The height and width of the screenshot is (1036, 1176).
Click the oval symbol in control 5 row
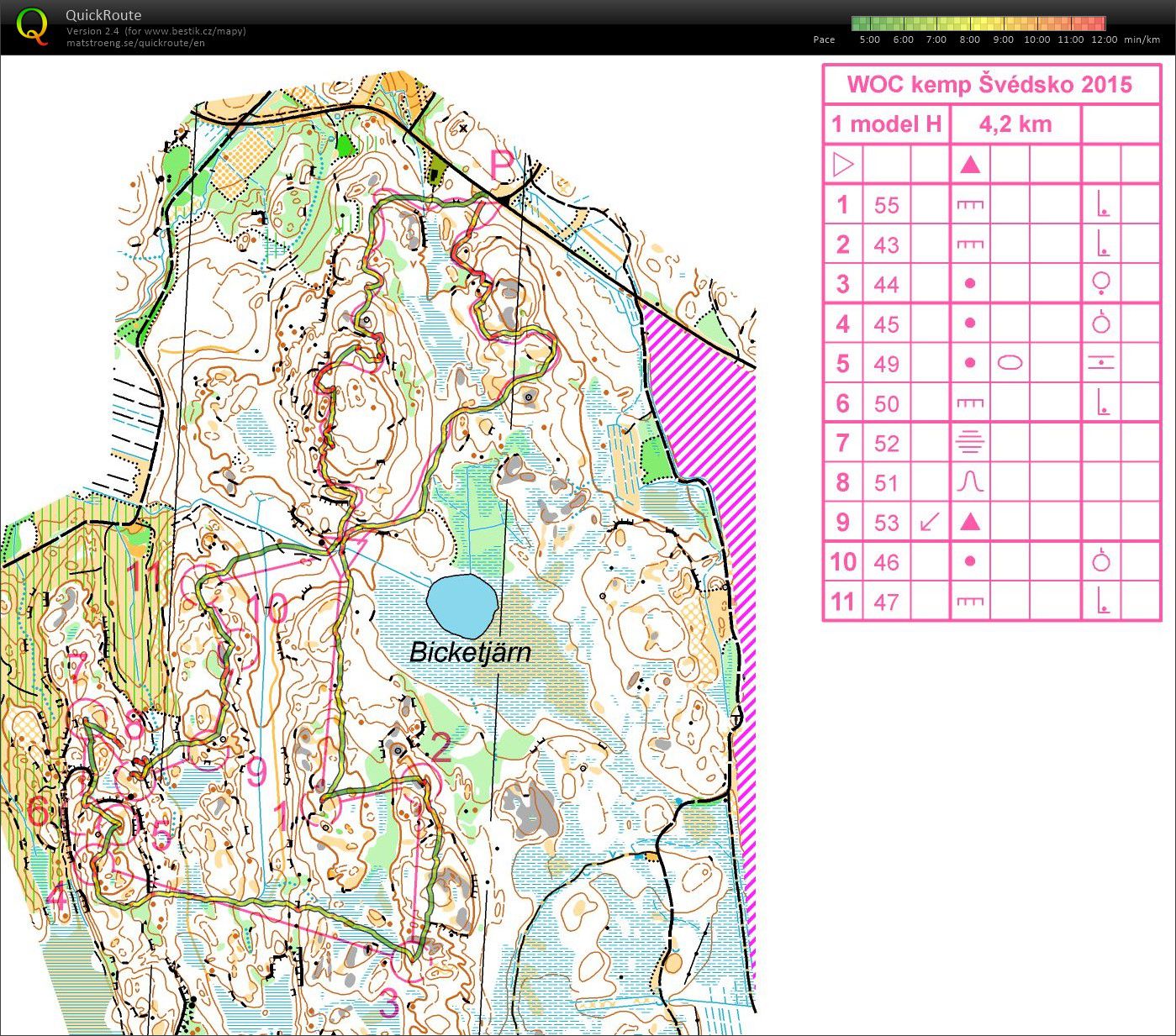(x=1010, y=363)
